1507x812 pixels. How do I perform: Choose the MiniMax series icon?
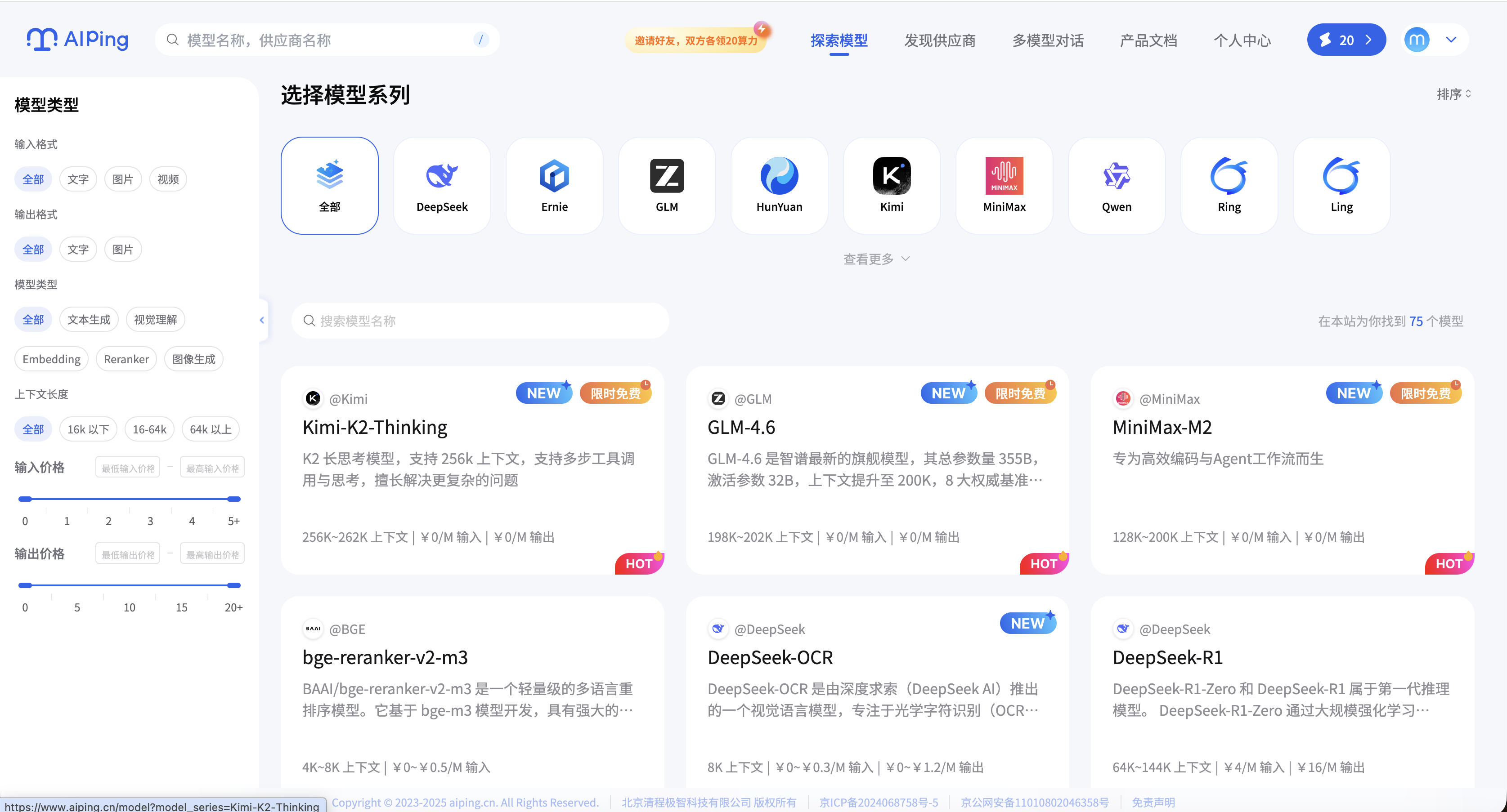tap(1004, 175)
